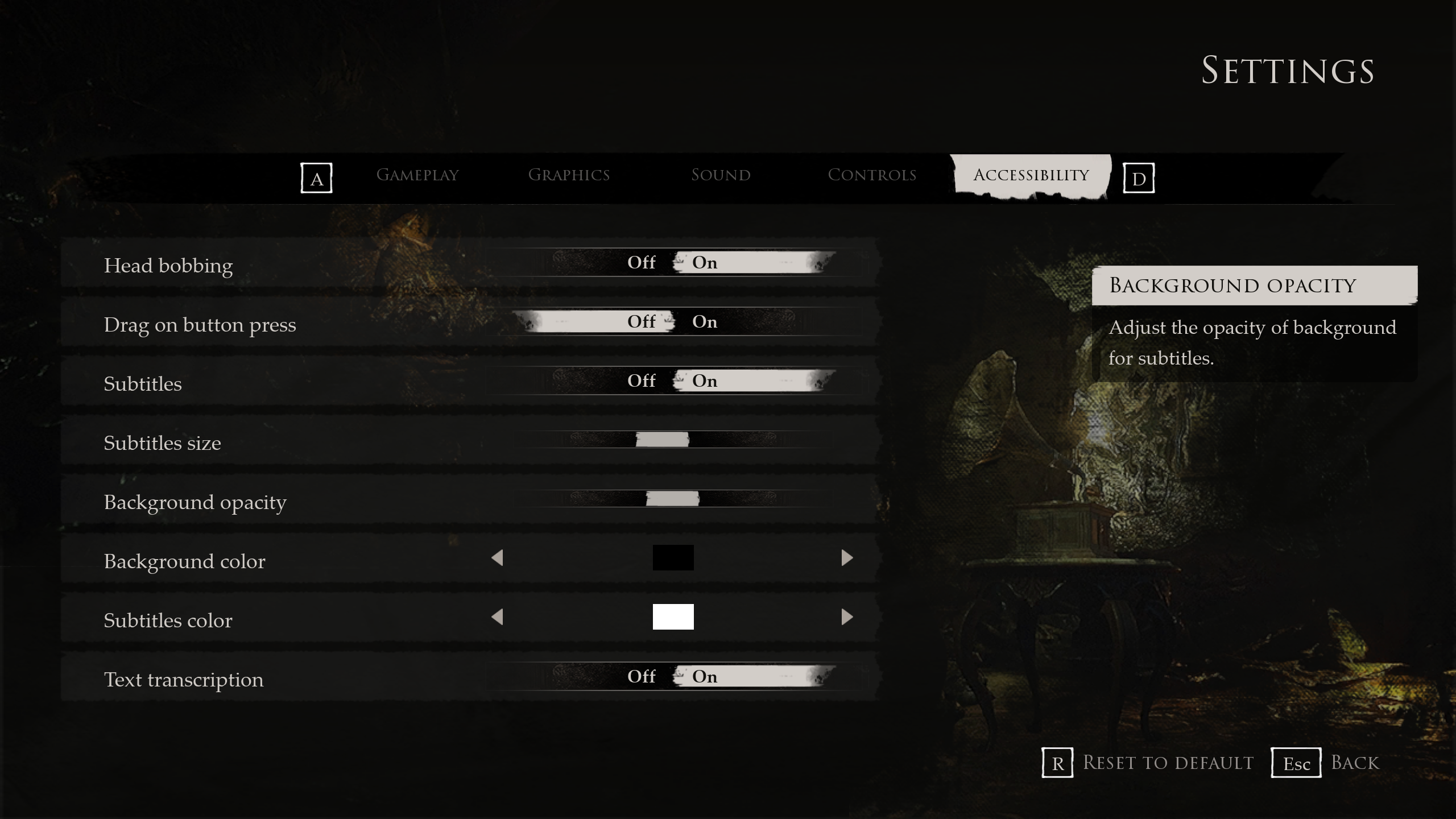The image size is (1456, 819).
Task: Click Reset to default button
Action: (1165, 762)
